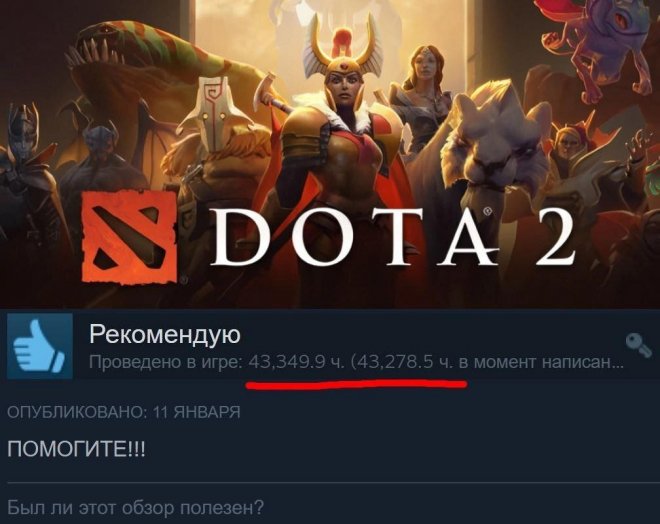The image size is (660, 524).
Task: Click the Был ли этот обзор полезен? prompt
Action: [136, 508]
